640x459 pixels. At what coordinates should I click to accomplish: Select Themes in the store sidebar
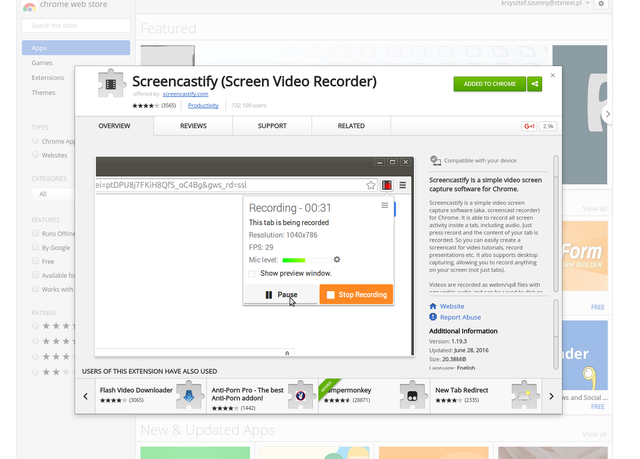click(43, 93)
